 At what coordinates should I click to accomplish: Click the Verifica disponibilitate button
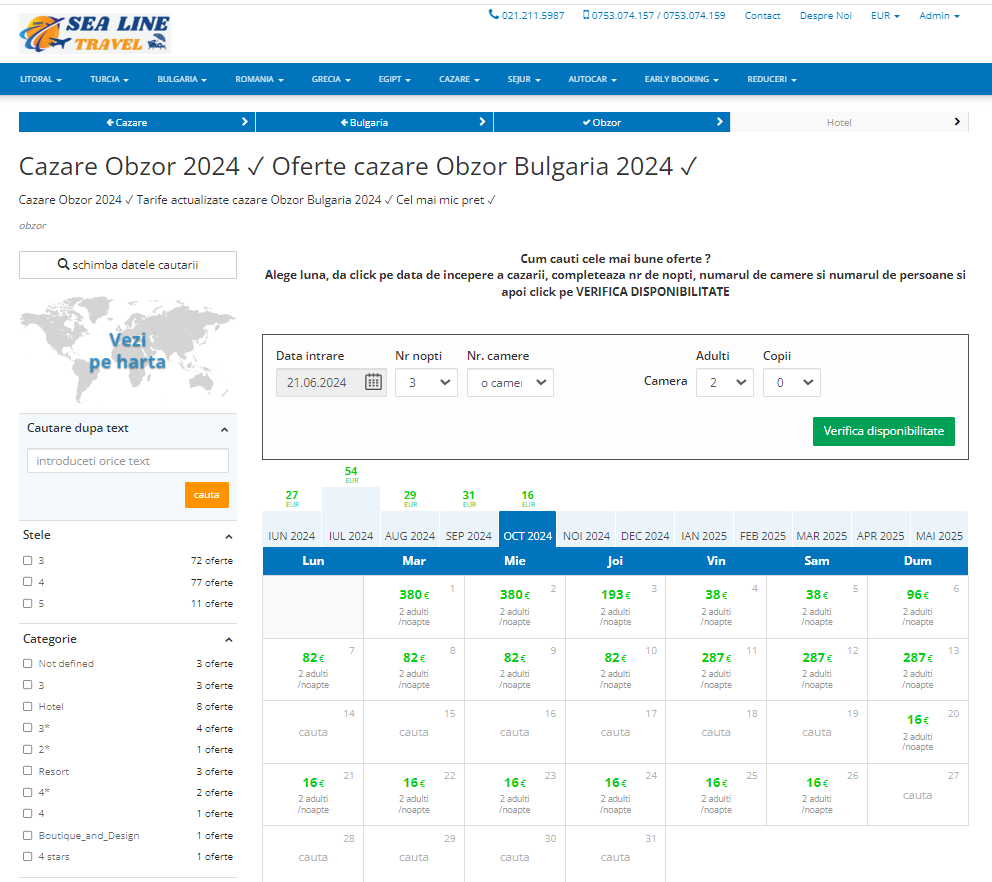883,431
